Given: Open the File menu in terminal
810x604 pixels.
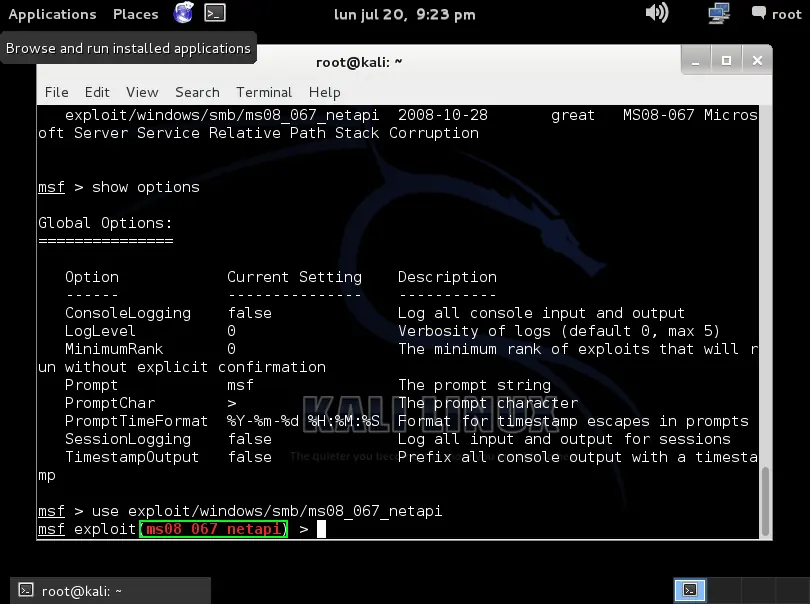Looking at the screenshot, I should 56,92.
